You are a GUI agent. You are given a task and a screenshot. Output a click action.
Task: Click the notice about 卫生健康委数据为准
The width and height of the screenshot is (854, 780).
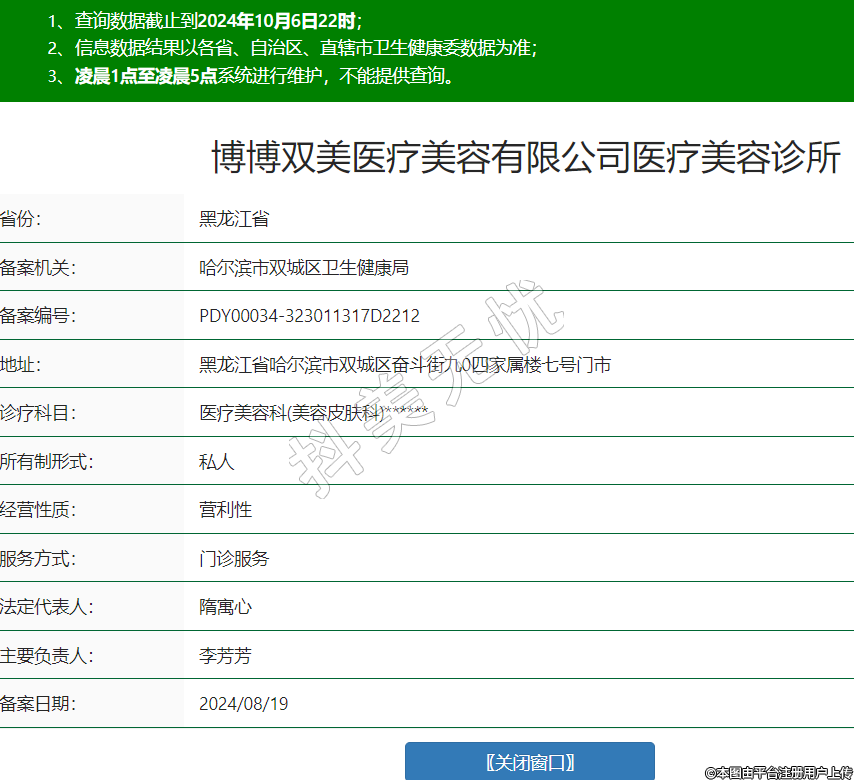pos(305,48)
